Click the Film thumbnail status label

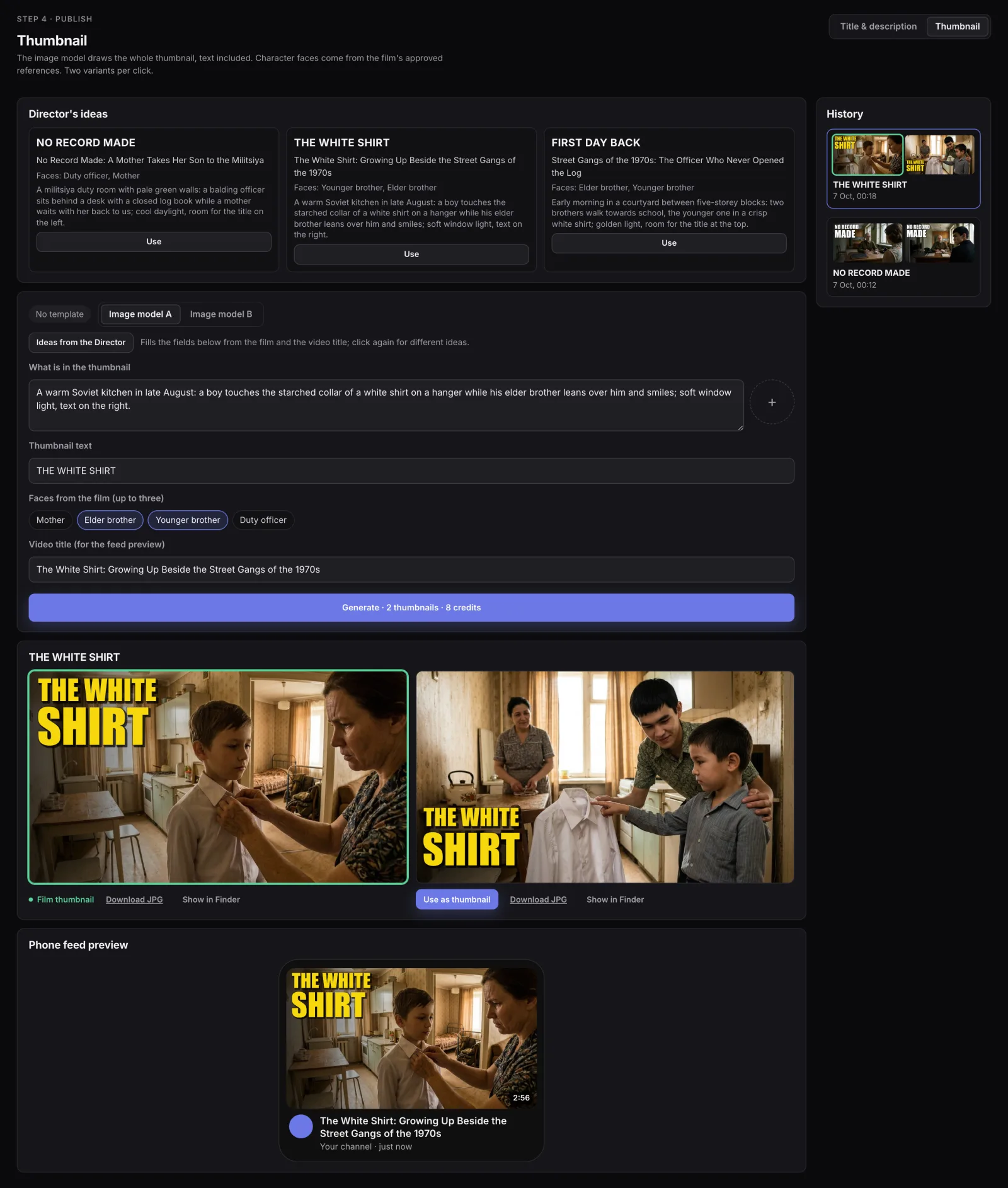tap(61, 900)
